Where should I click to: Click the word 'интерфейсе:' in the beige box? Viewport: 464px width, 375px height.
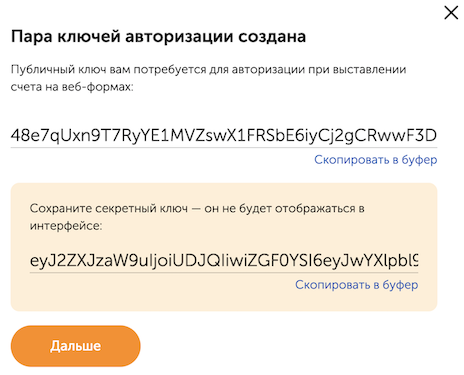[x=66, y=226]
